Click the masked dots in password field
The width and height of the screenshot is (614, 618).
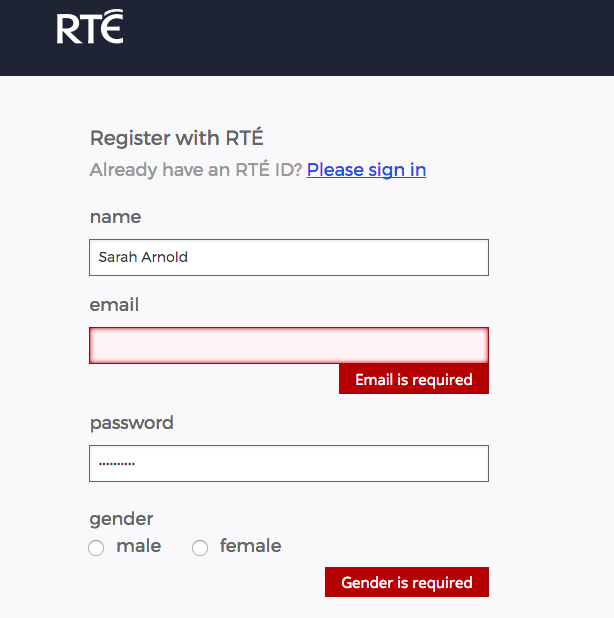(x=117, y=464)
